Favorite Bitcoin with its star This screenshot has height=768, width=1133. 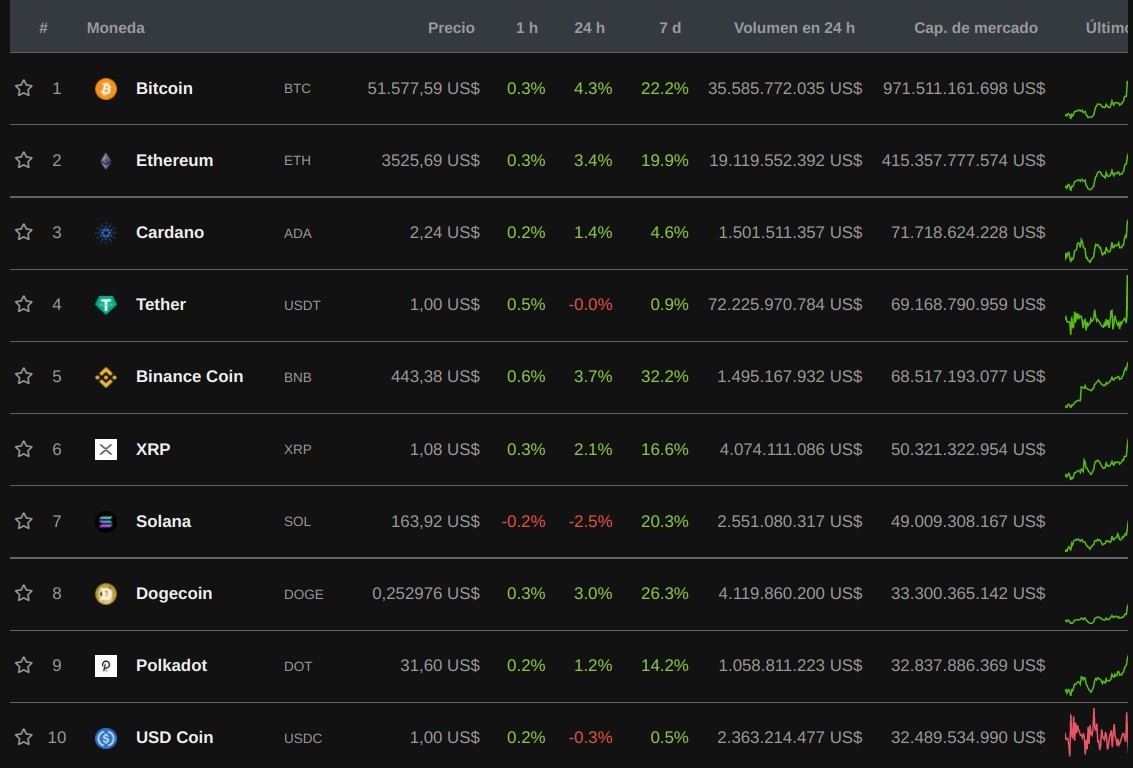(24, 88)
